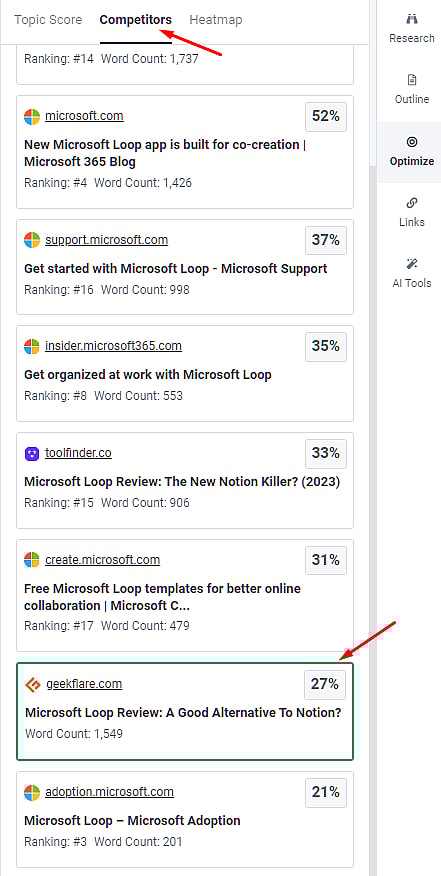This screenshot has width=441, height=876.
Task: Open the insider.microsoft365.com link
Action: pos(113,346)
